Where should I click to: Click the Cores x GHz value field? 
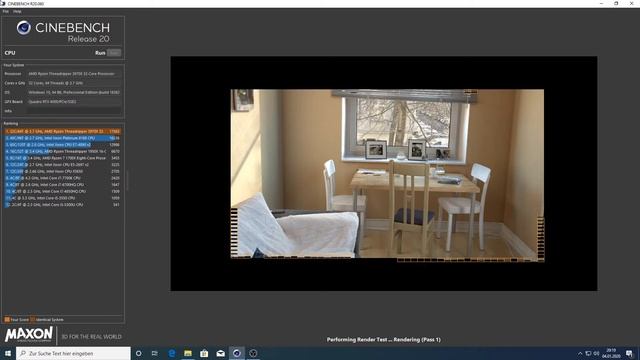point(74,83)
